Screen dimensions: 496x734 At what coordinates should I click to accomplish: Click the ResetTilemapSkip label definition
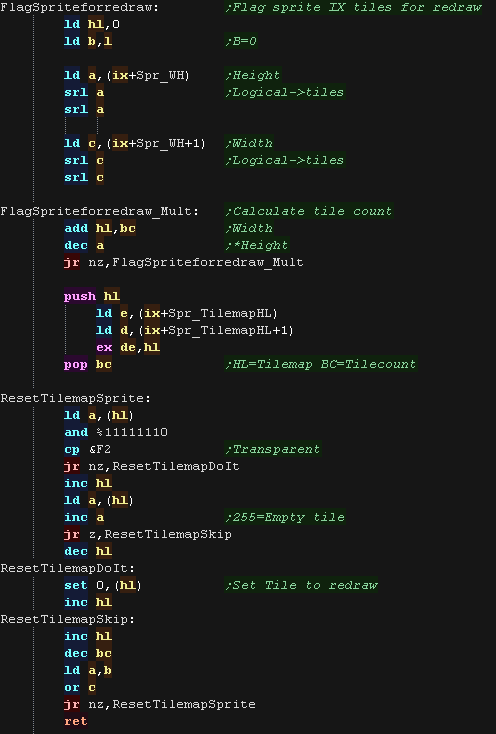(67, 619)
